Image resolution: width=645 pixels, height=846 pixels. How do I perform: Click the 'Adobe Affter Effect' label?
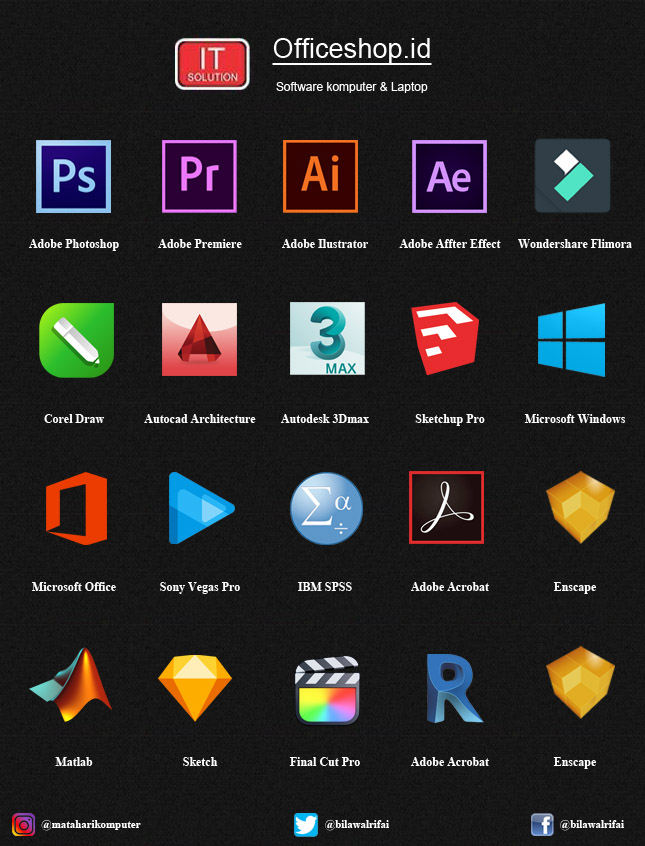click(x=450, y=244)
